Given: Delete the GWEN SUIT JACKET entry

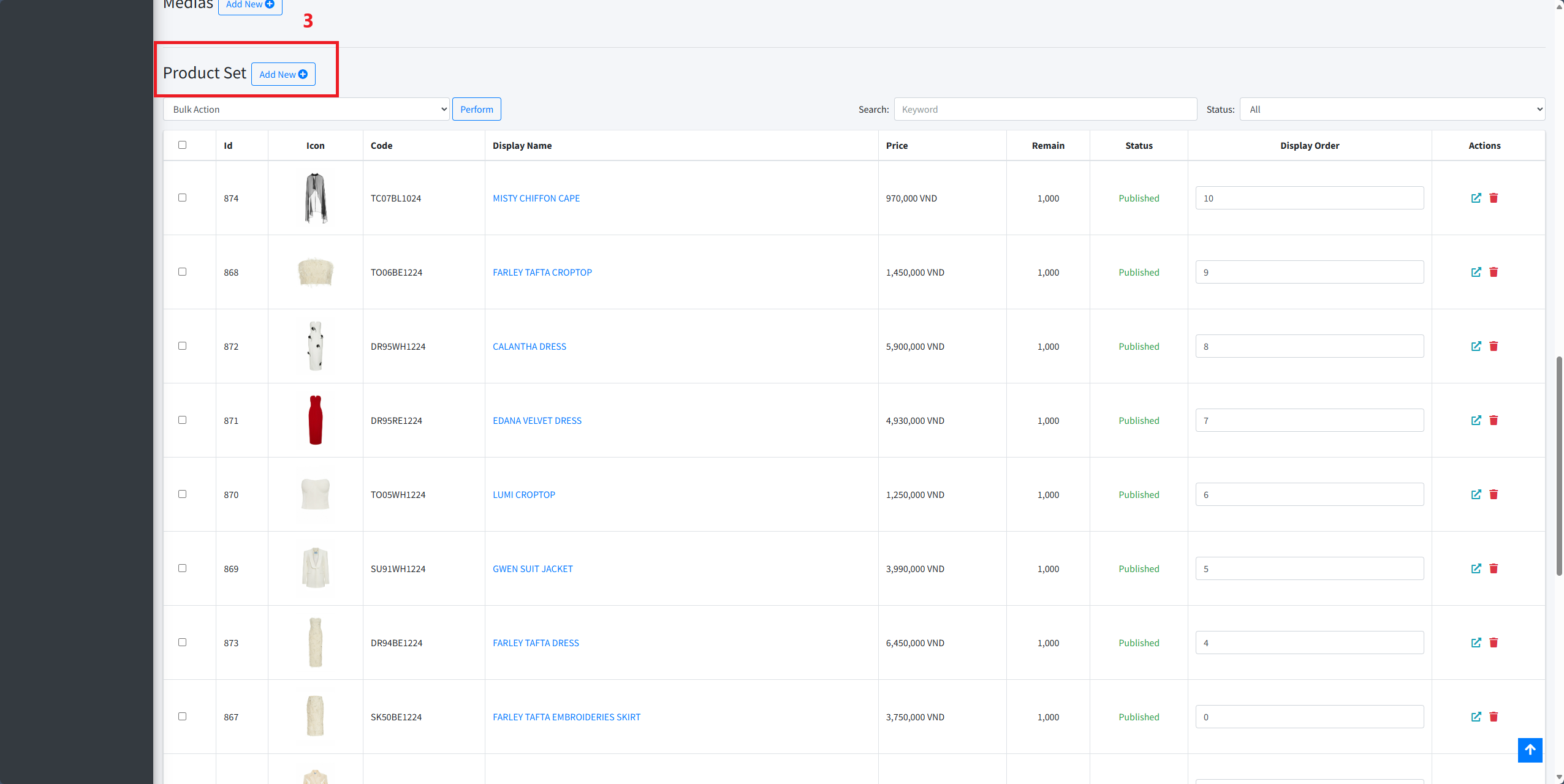Looking at the screenshot, I should [x=1494, y=568].
